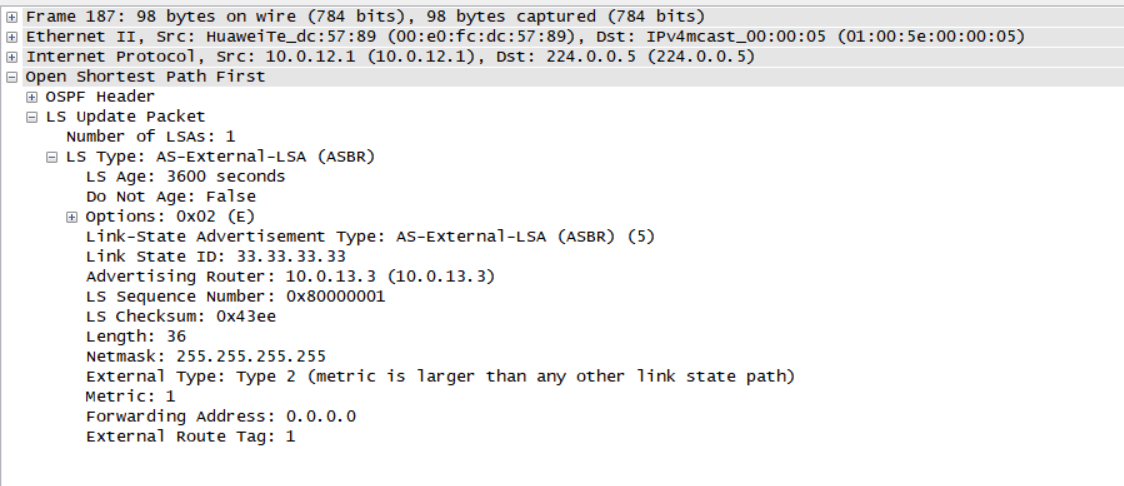Expand the OSPF Header node
The image size is (1124, 486).
[32, 97]
